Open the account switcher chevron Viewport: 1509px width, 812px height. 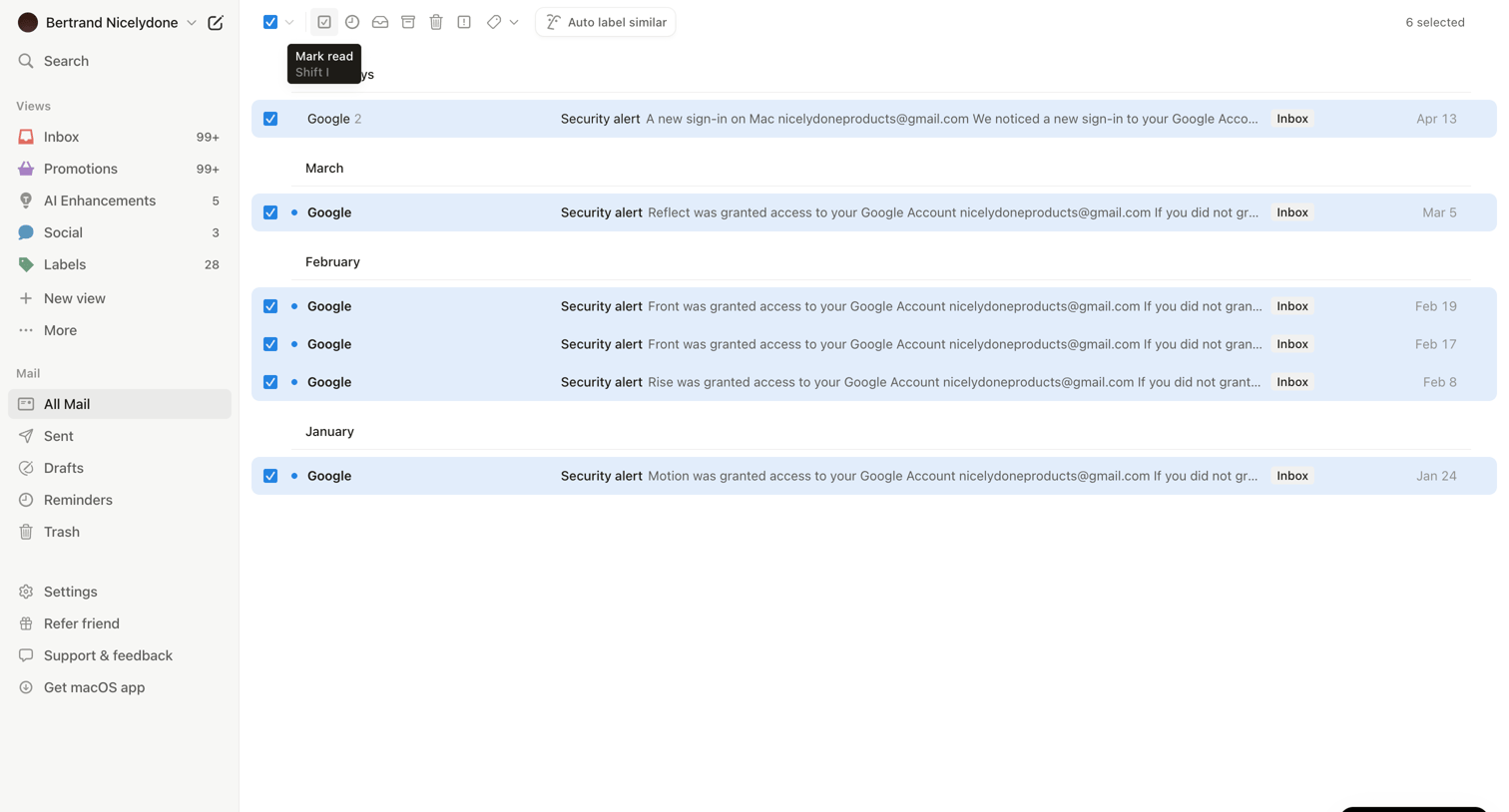(192, 22)
